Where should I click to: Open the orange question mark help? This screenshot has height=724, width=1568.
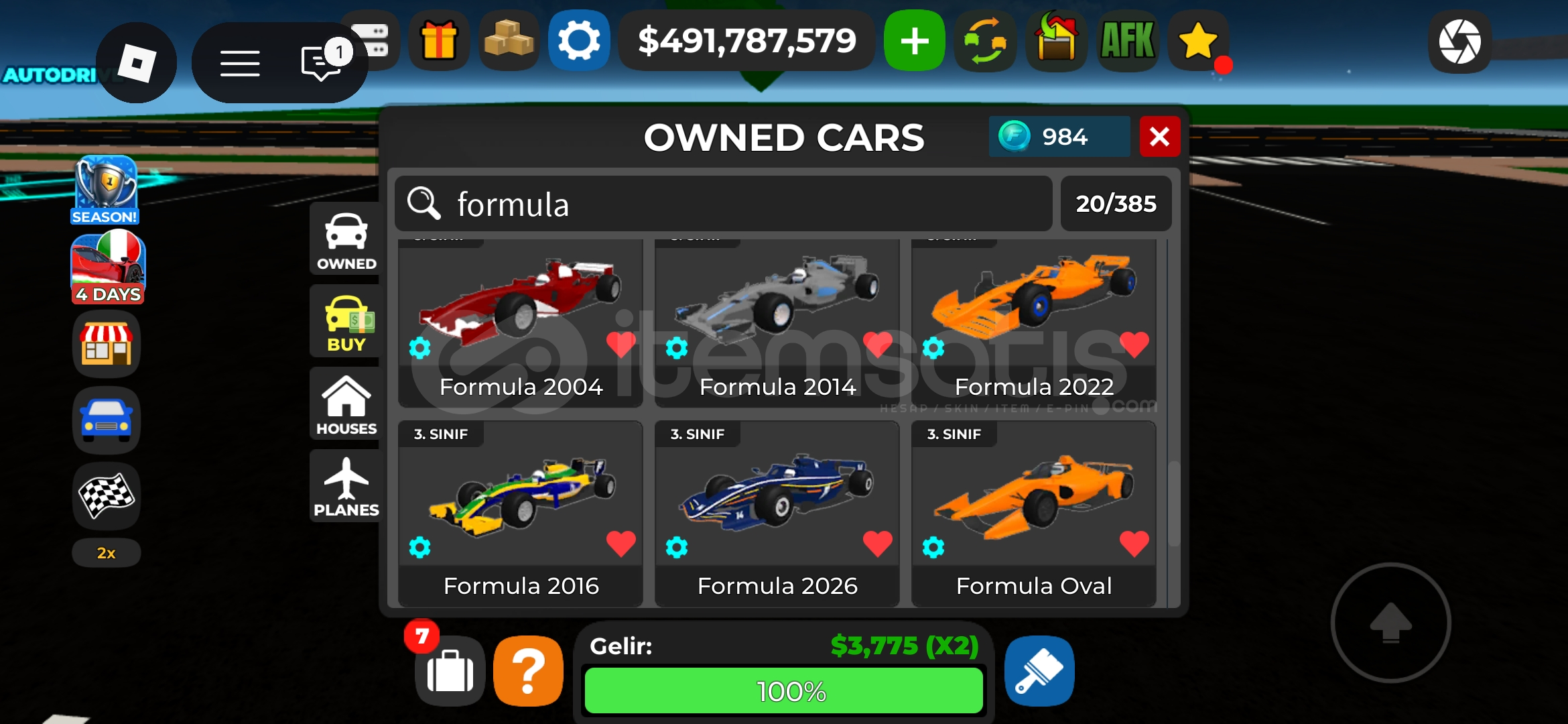click(x=529, y=671)
